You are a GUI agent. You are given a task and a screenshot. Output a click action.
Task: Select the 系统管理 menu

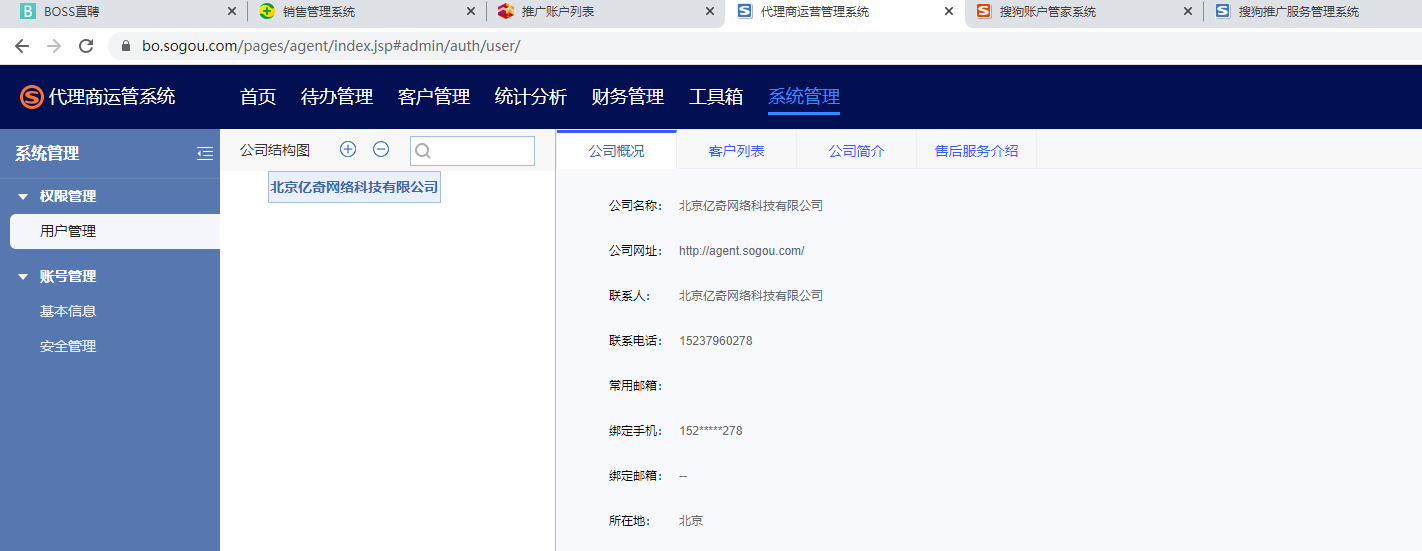[804, 97]
